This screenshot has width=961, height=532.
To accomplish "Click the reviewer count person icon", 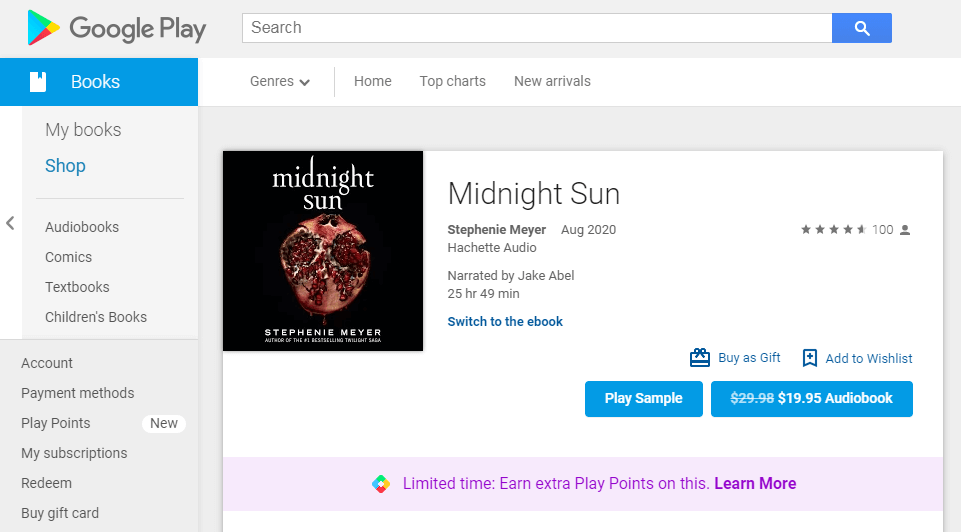I will pyautogui.click(x=905, y=230).
